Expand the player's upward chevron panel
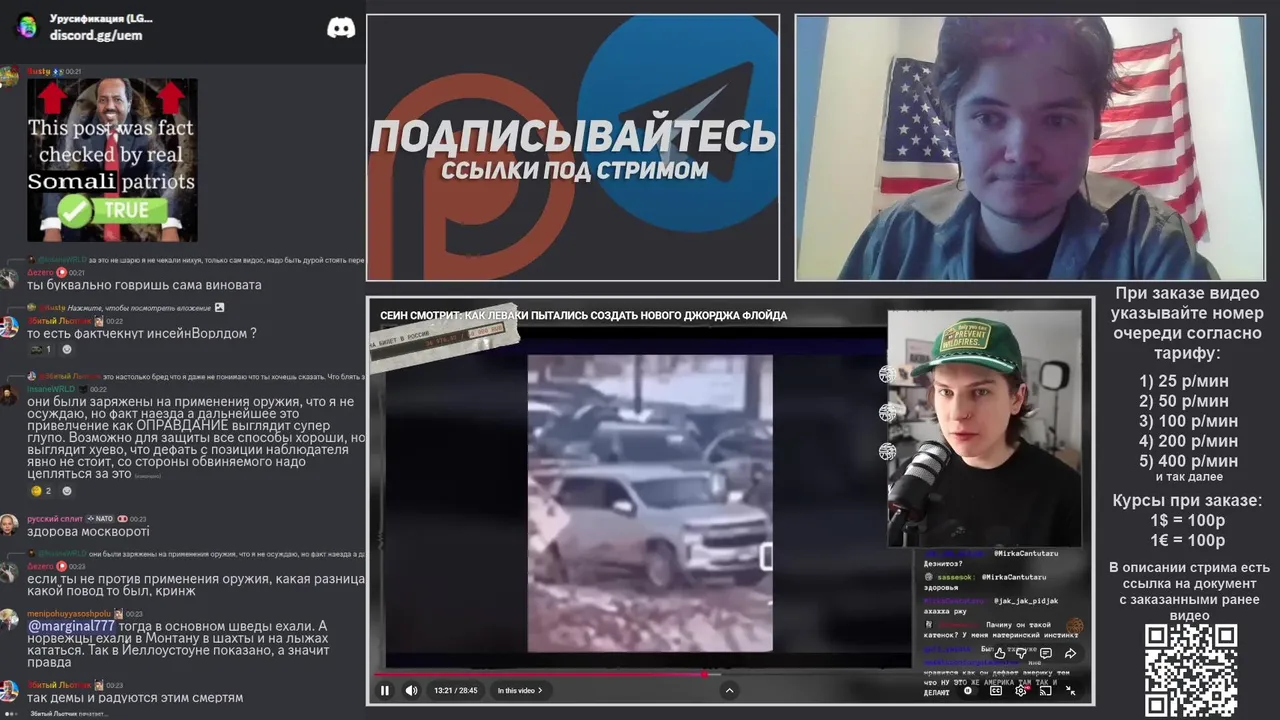This screenshot has height=720, width=1280. 729,690
